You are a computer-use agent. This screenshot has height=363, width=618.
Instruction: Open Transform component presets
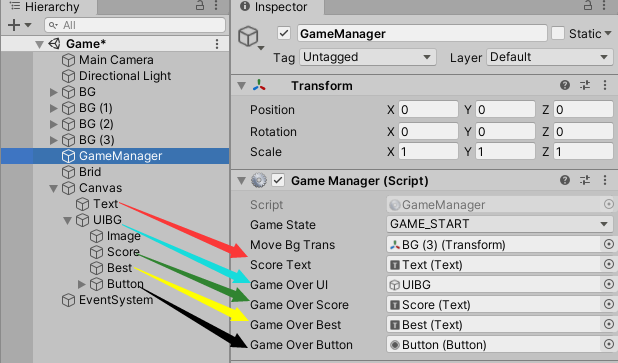[585, 85]
